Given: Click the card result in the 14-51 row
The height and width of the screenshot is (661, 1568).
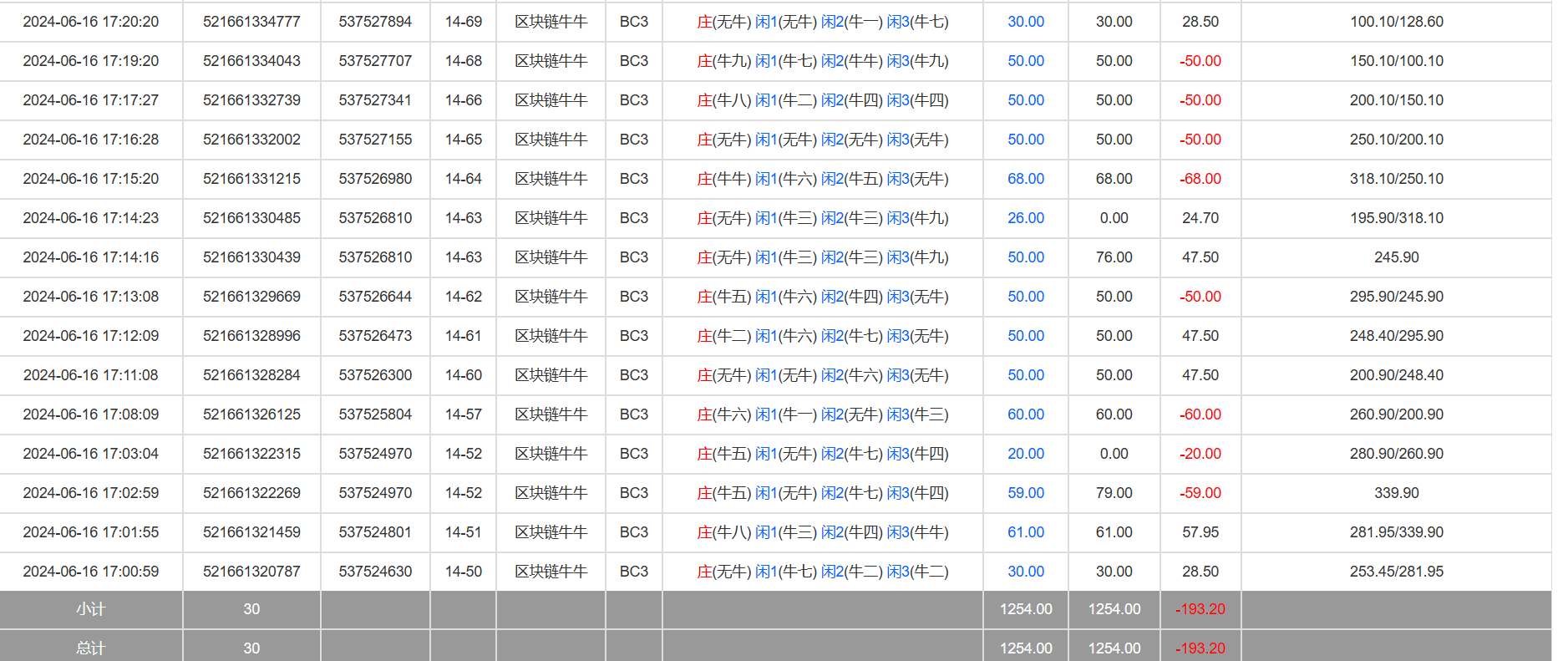Looking at the screenshot, I should click(x=822, y=532).
